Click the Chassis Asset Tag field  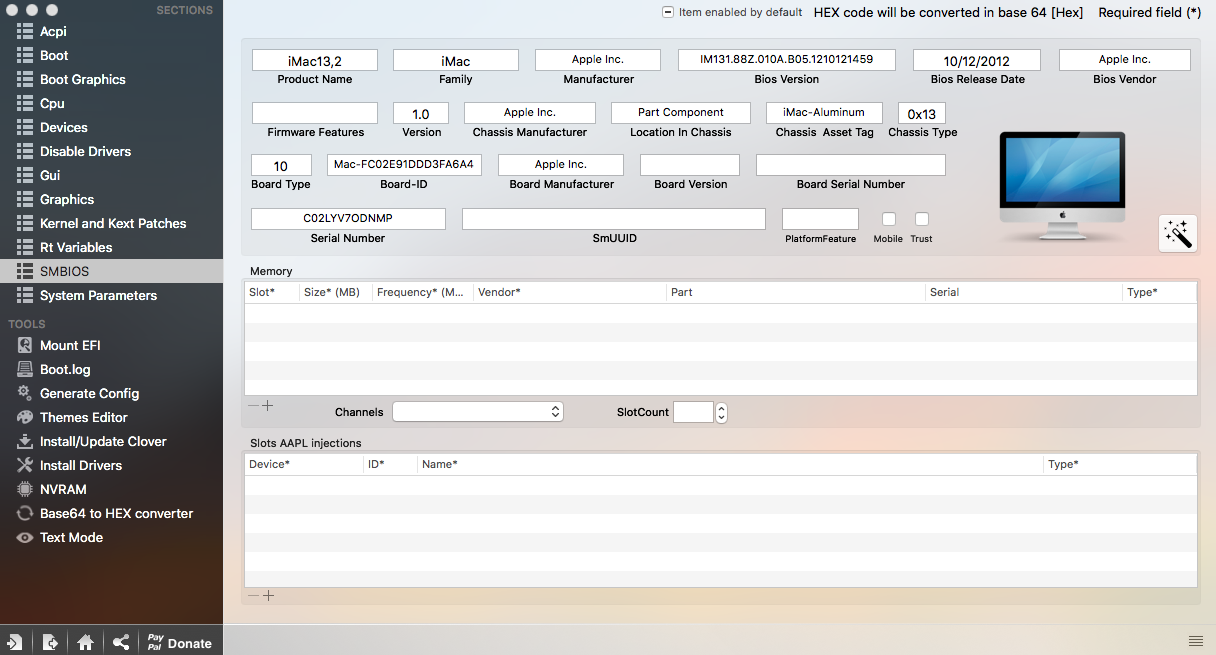point(824,113)
